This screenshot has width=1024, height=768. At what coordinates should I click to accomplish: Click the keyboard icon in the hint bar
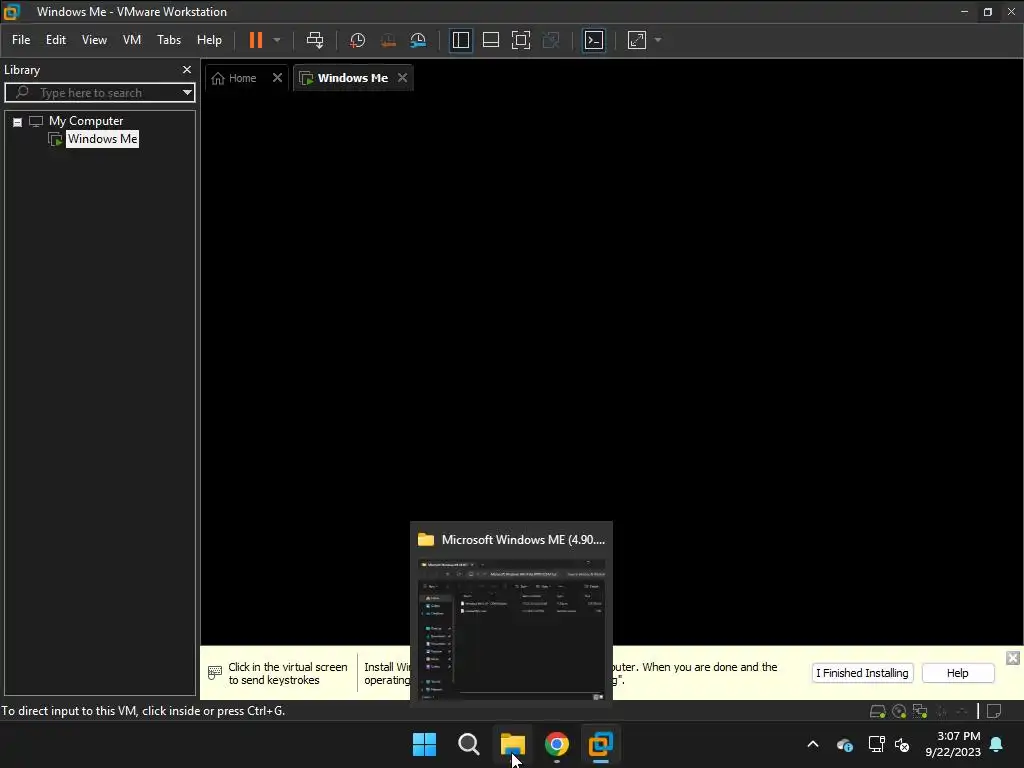(x=214, y=673)
